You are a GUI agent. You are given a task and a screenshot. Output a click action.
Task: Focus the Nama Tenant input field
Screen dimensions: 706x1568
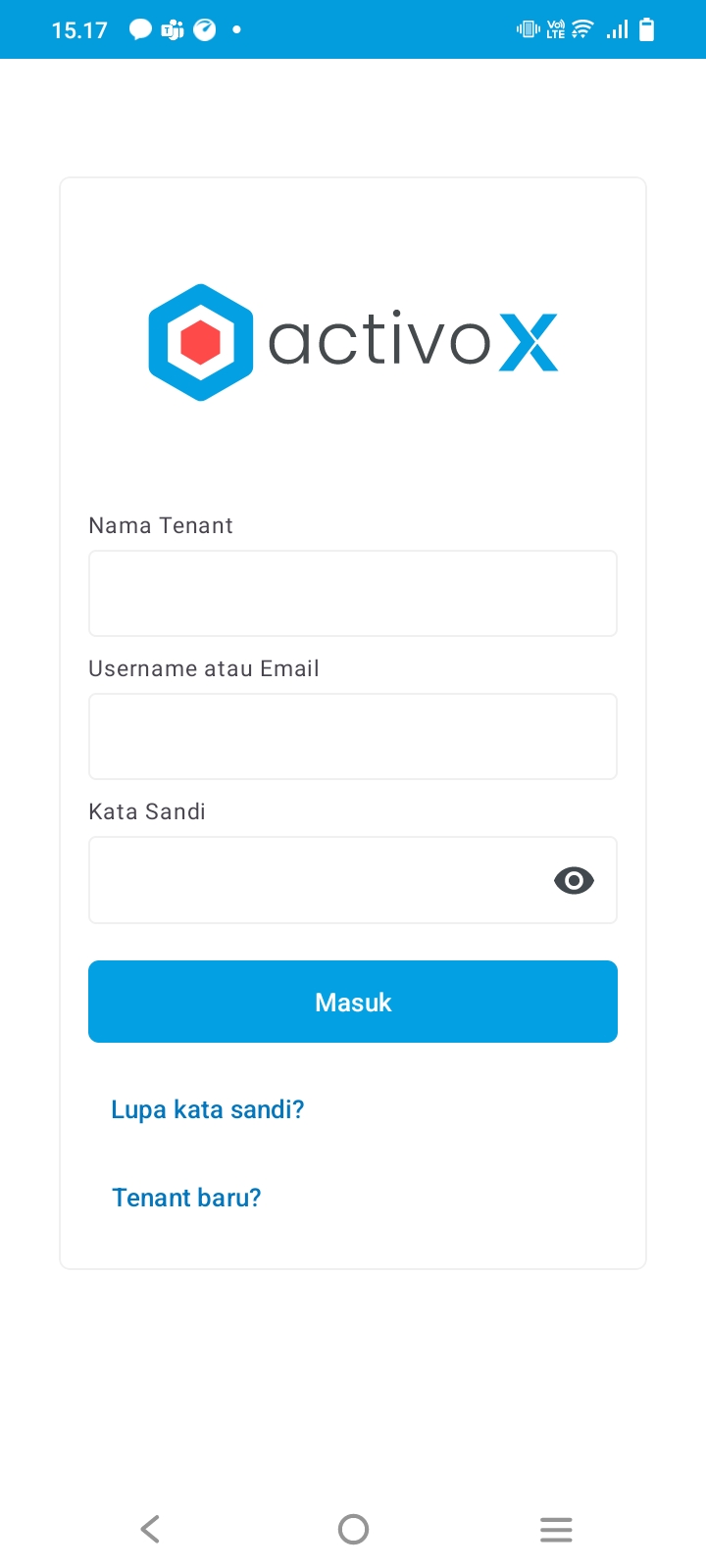pos(353,594)
